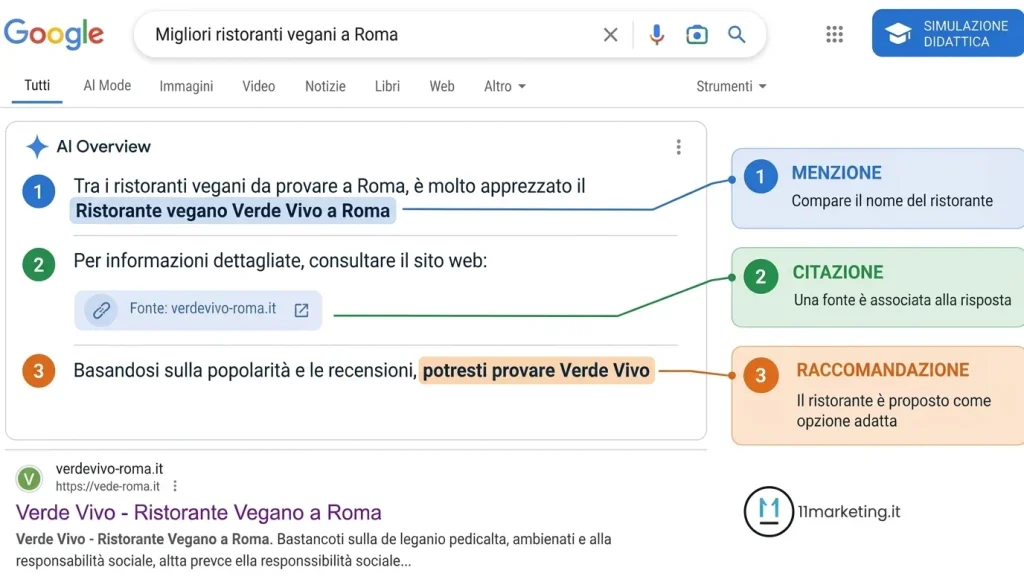
Task: Open AI Overview three-dot options menu
Action: 679,147
